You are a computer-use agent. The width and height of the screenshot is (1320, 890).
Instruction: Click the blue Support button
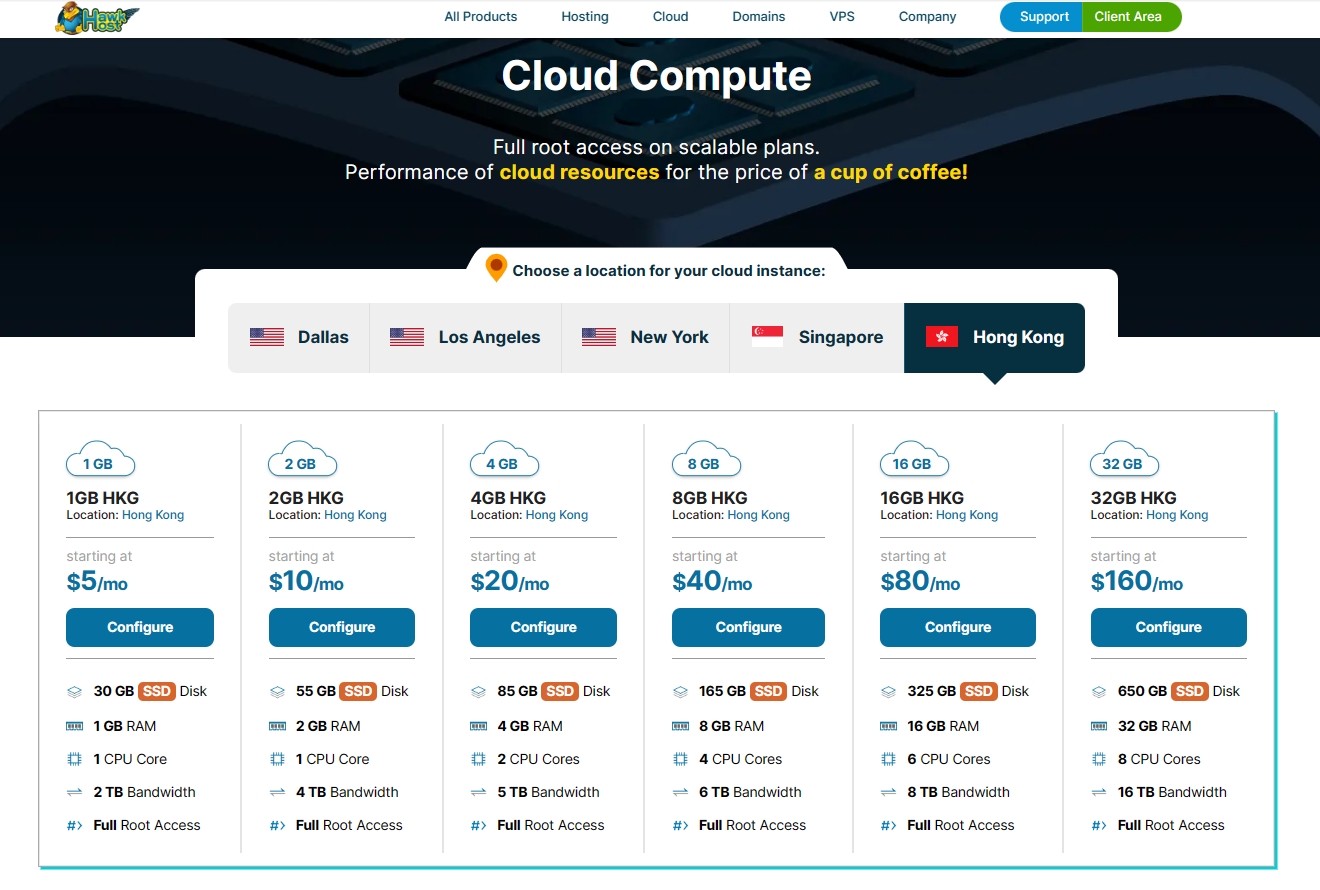[1042, 17]
